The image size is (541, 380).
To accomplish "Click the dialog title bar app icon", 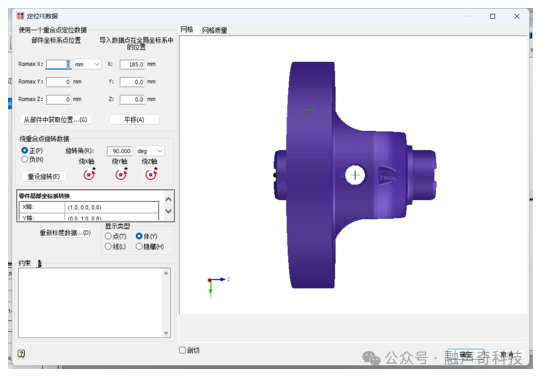I will pos(20,16).
